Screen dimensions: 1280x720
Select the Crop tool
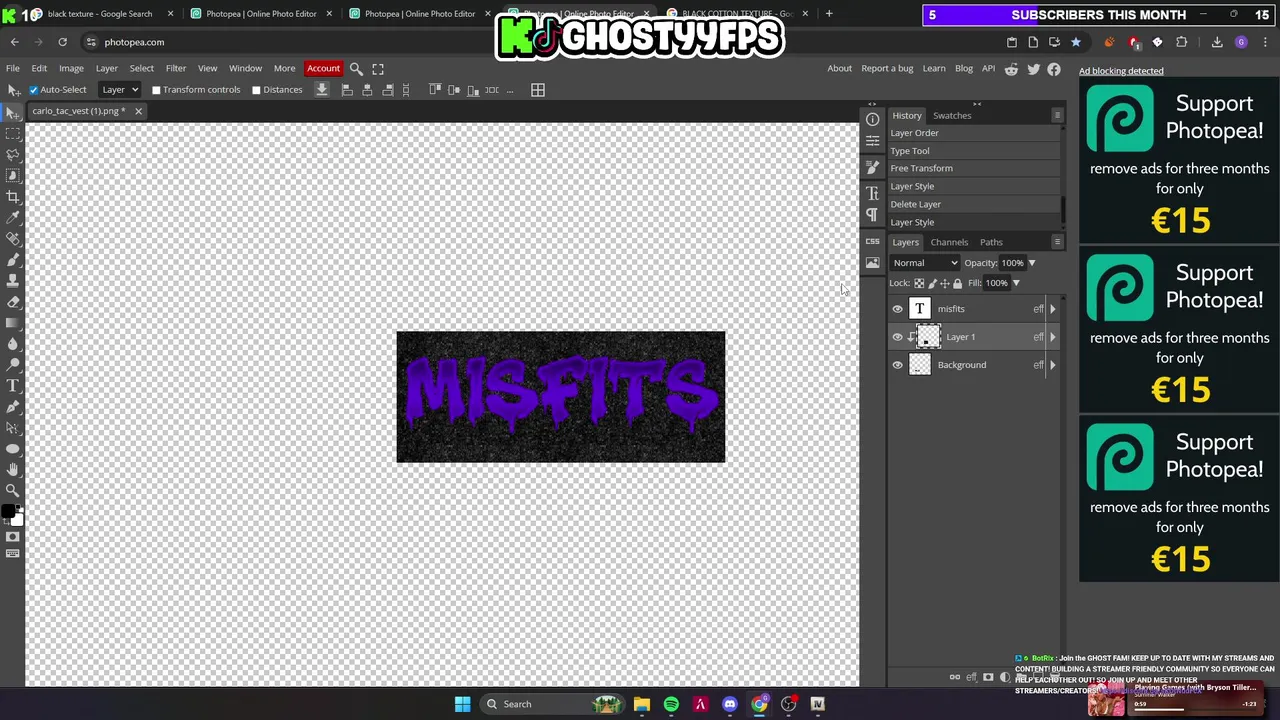click(x=13, y=196)
